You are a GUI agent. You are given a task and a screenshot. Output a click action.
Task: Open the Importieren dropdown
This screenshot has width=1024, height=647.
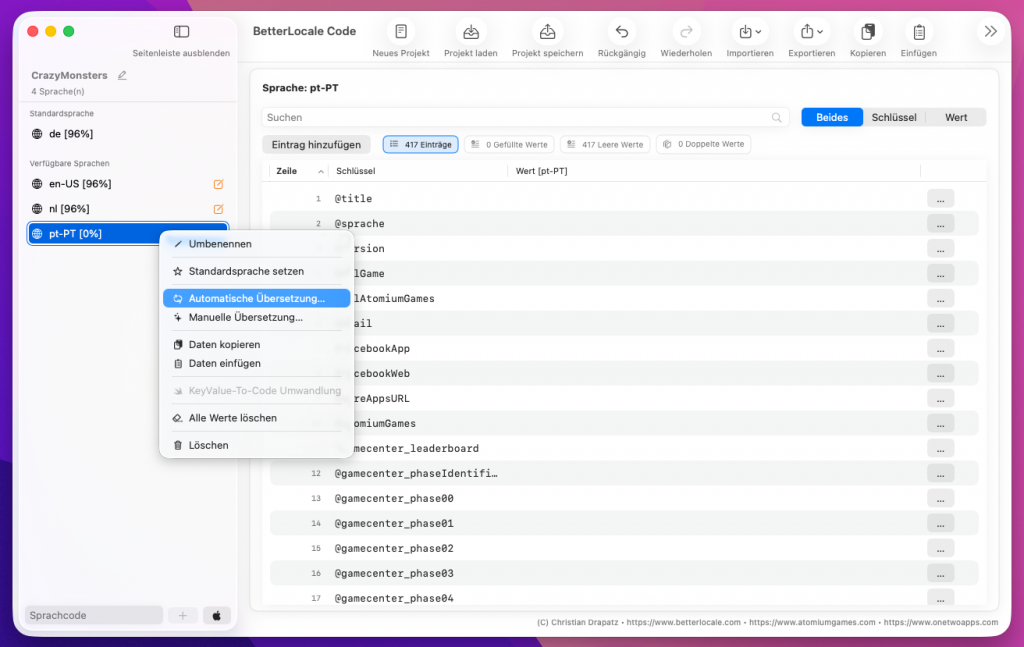(x=748, y=32)
